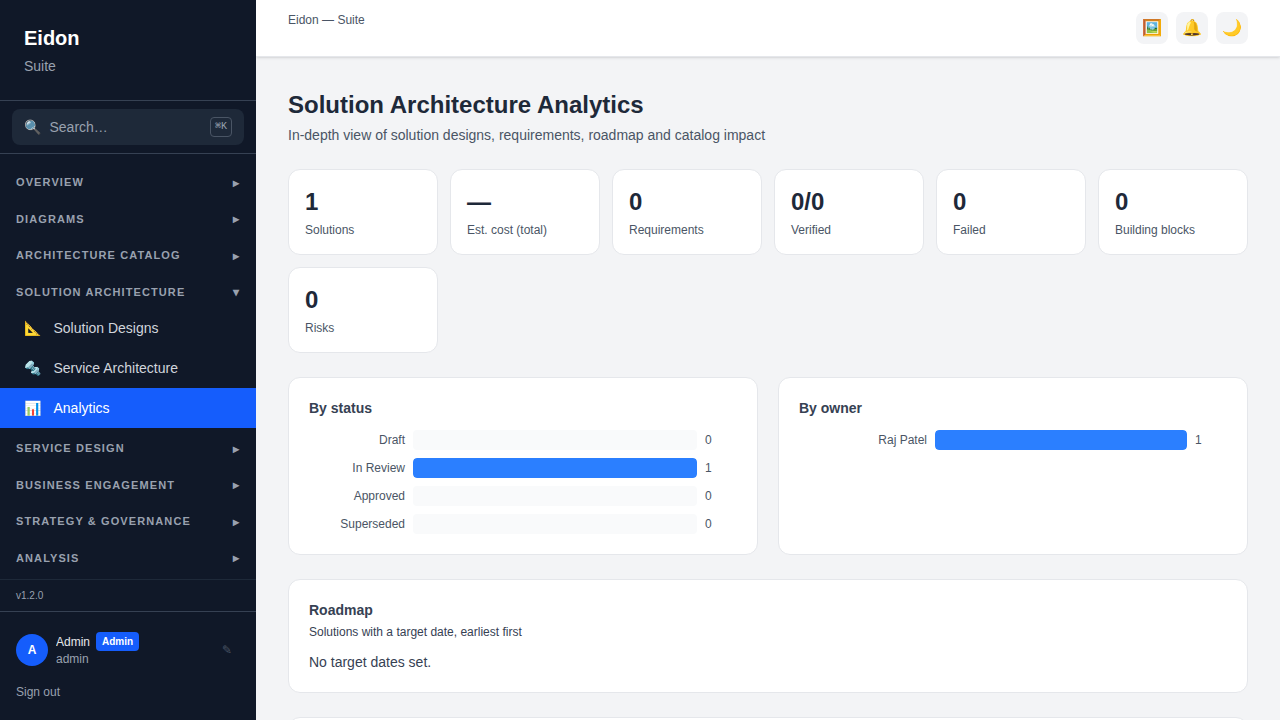1280x720 pixels.
Task: Expand the Overview section
Action: pos(128,182)
